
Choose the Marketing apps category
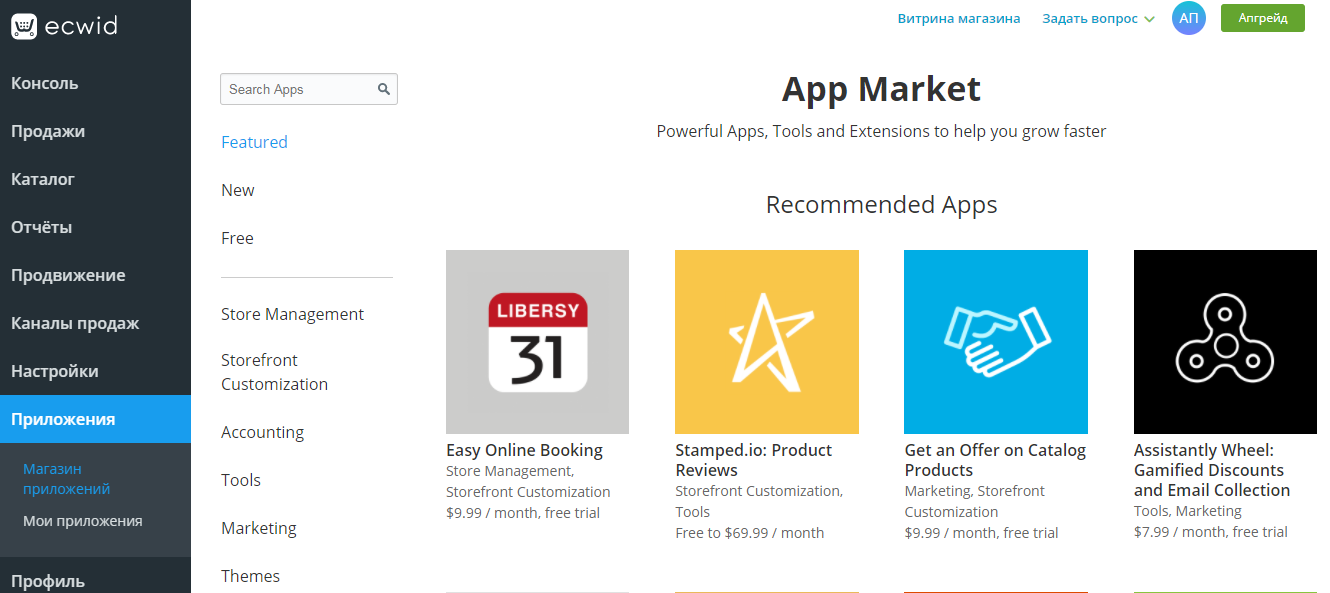click(x=259, y=528)
